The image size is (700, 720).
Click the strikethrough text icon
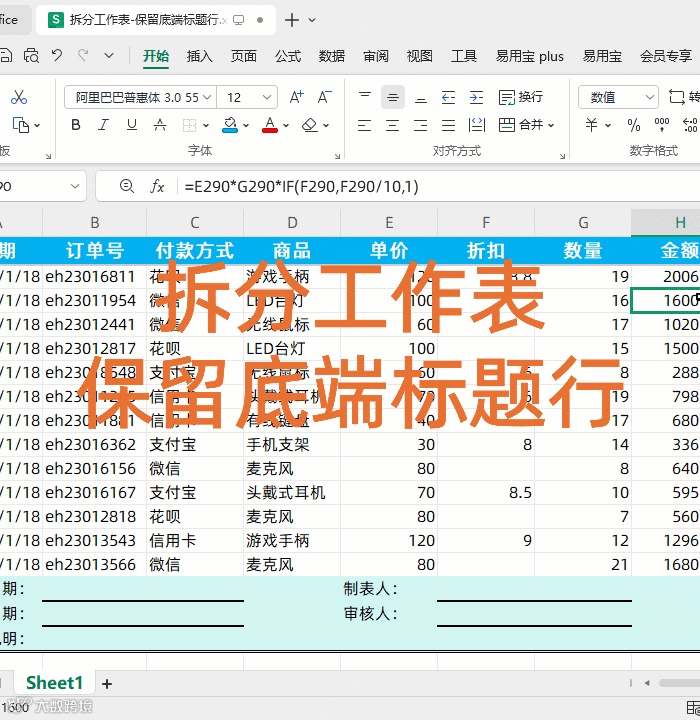click(x=160, y=125)
